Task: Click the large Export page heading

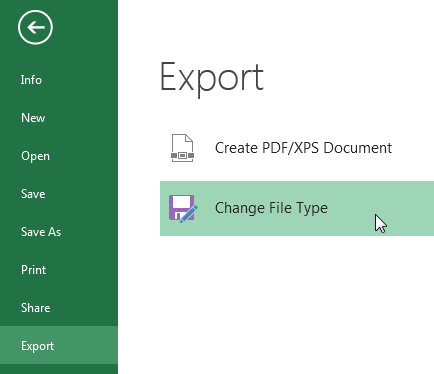Action: [x=212, y=79]
